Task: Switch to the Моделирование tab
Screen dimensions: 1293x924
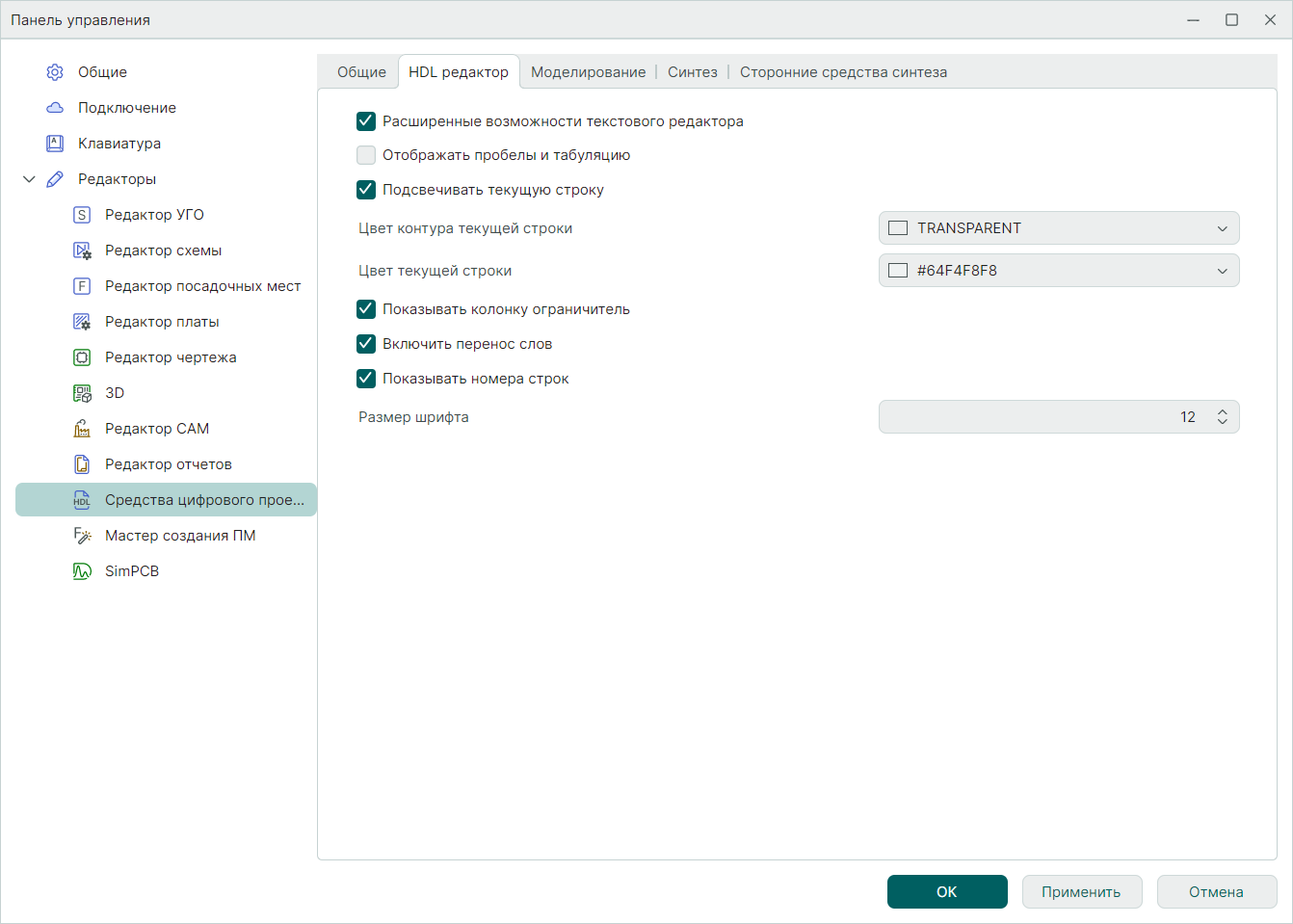Action: pos(588,72)
